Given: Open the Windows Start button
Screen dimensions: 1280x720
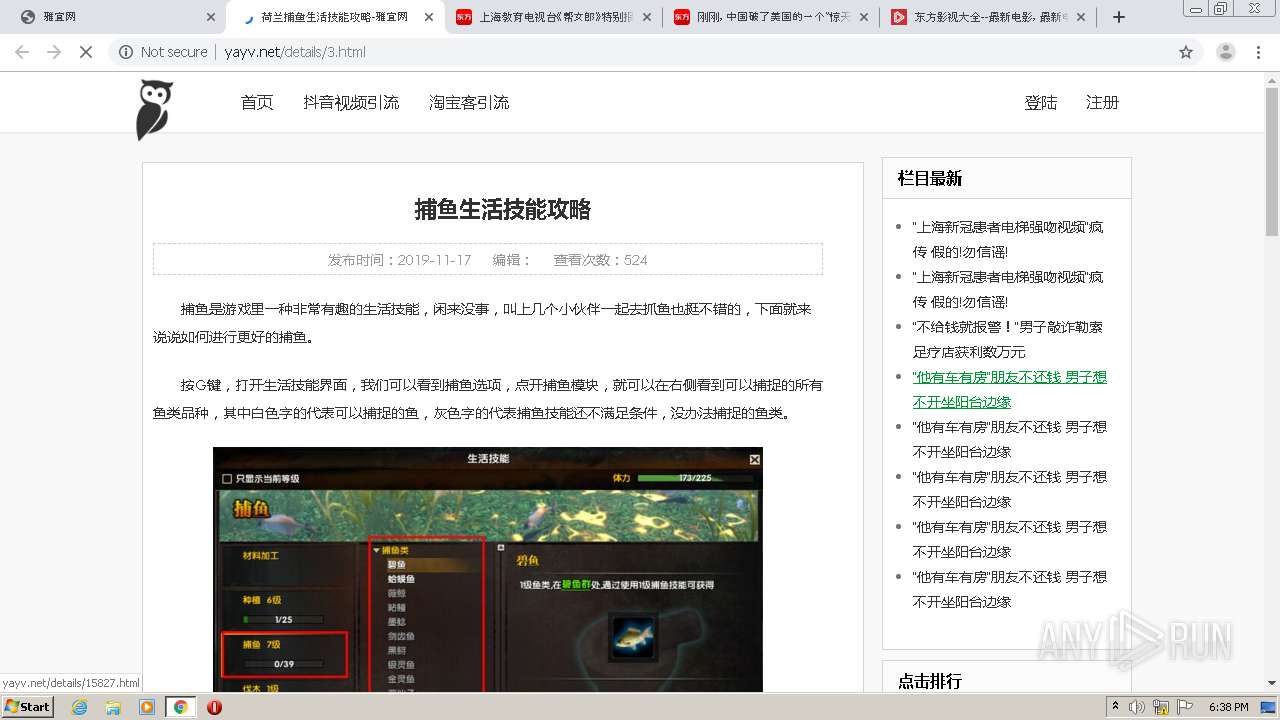Looking at the screenshot, I should (28, 706).
